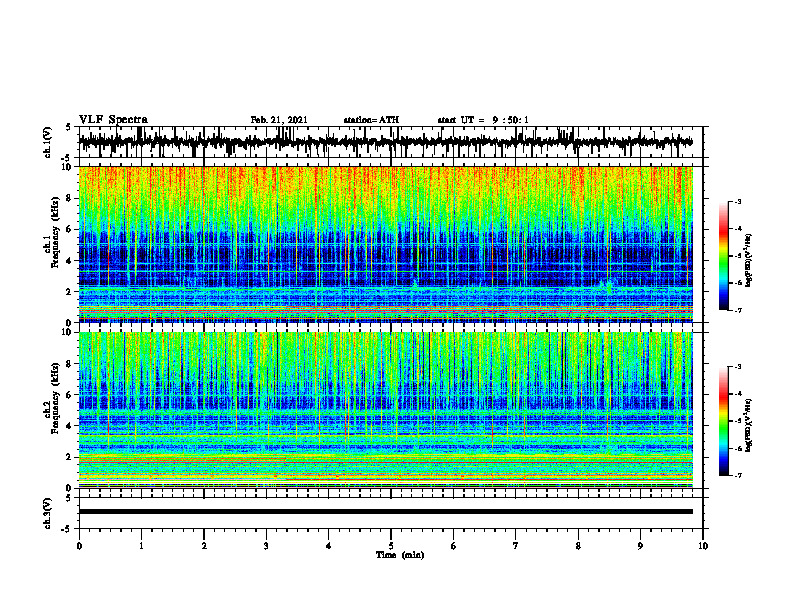Click inside the ch.2 spectrogram panel
The height and width of the screenshot is (612, 792).
386,410
